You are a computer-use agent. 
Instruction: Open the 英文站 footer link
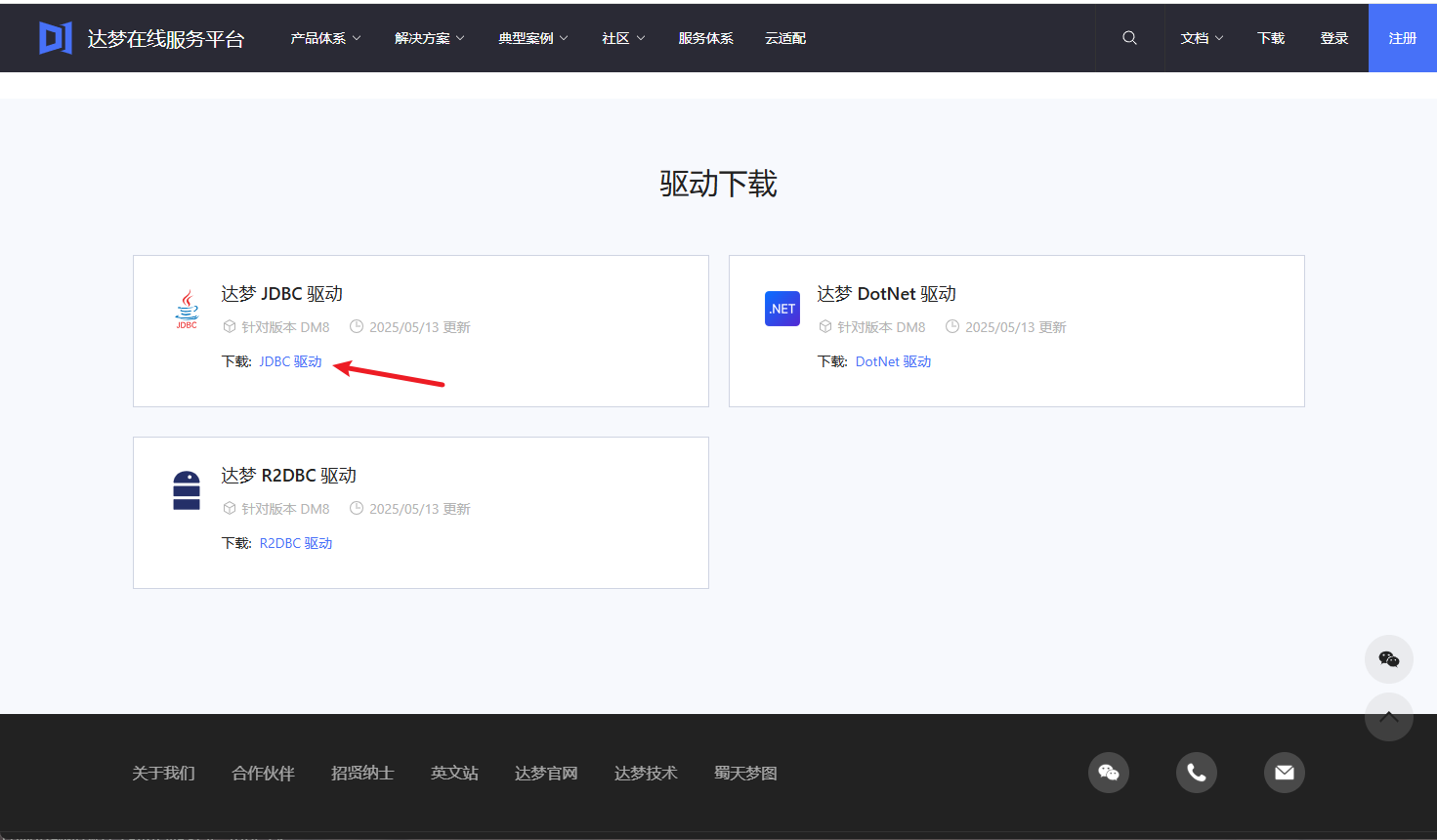[x=454, y=773]
